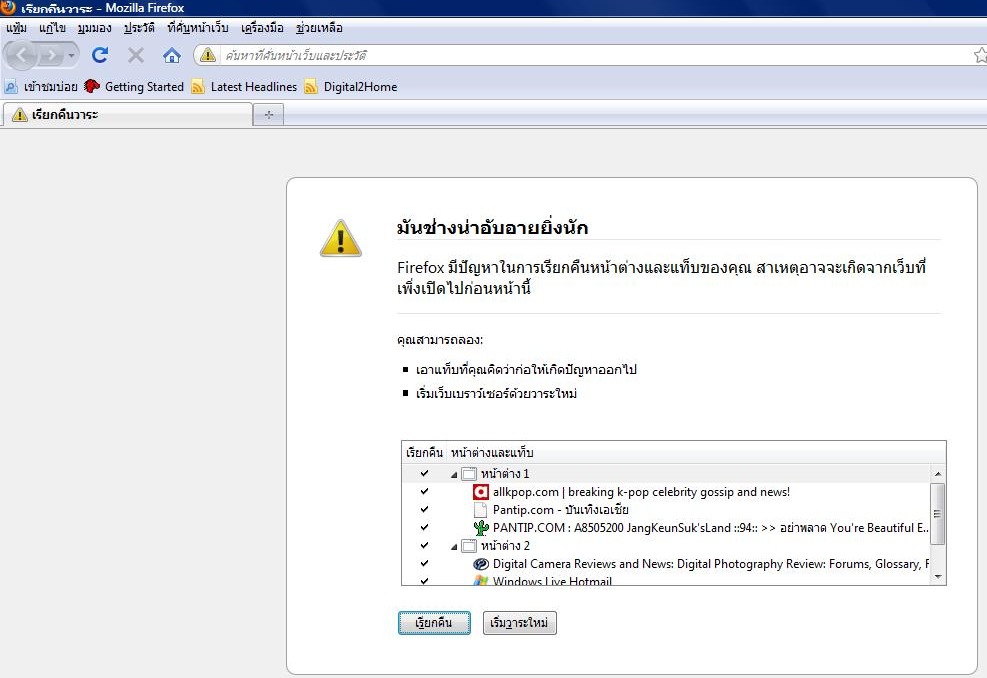987x678 pixels.
Task: Open the เครื่องมือ menu
Action: tap(262, 28)
